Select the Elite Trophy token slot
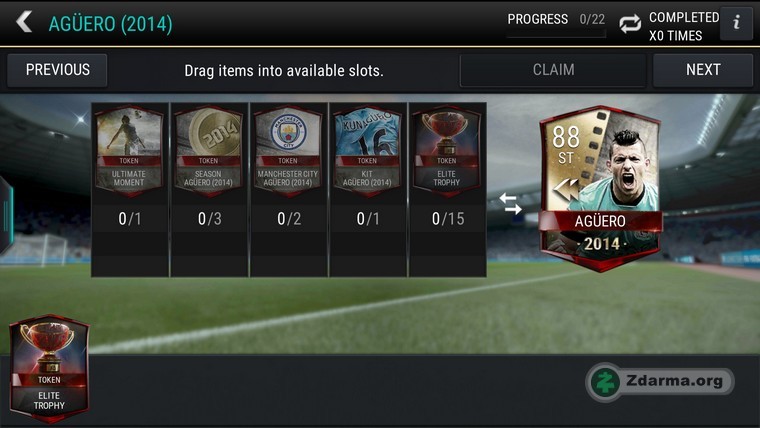The image size is (760, 428). tap(446, 151)
